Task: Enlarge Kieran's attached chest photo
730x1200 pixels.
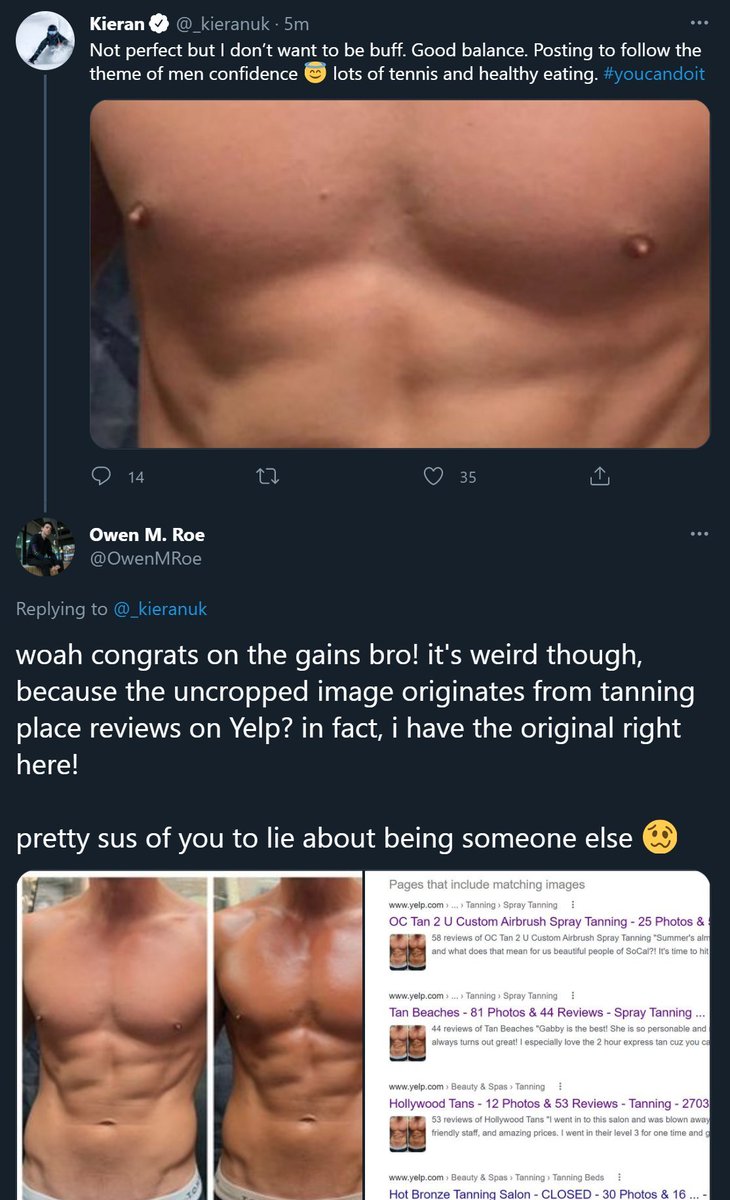Action: tap(400, 273)
